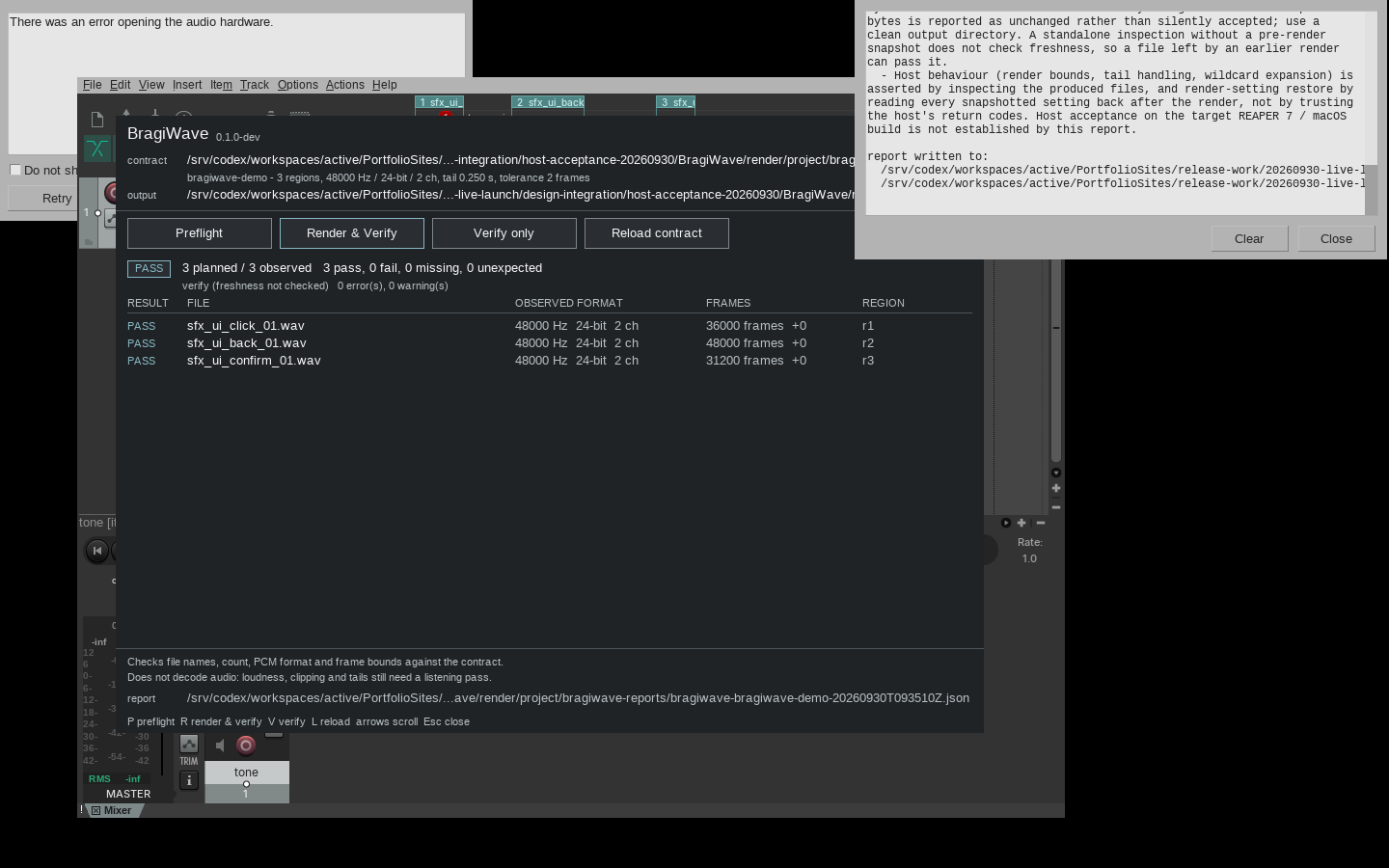Click the arrange view vertical scrollbar
Screen dimensions: 1389x868
[1056, 362]
